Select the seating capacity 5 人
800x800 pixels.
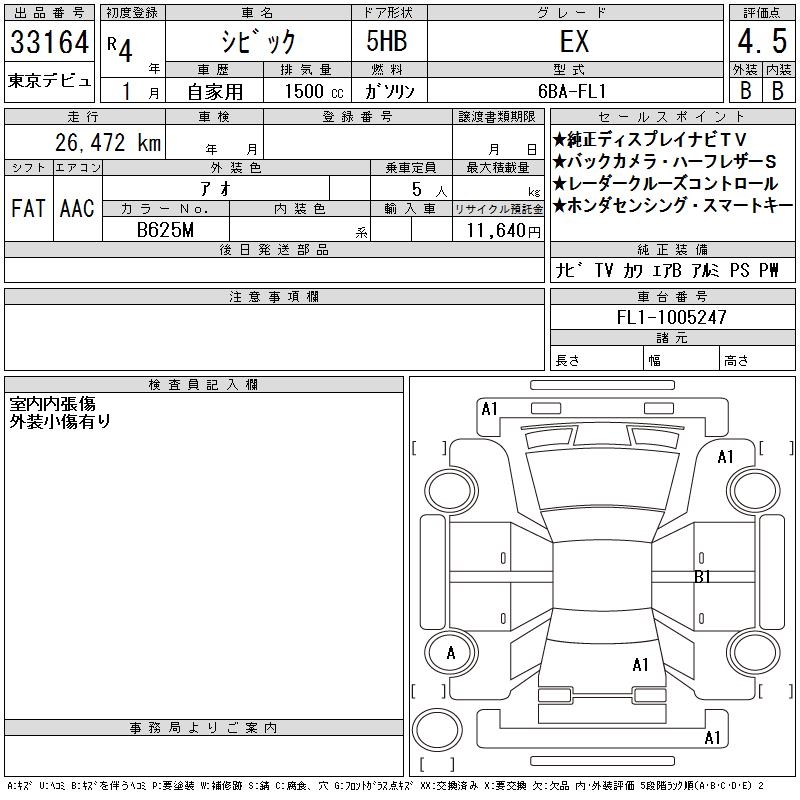(429, 190)
